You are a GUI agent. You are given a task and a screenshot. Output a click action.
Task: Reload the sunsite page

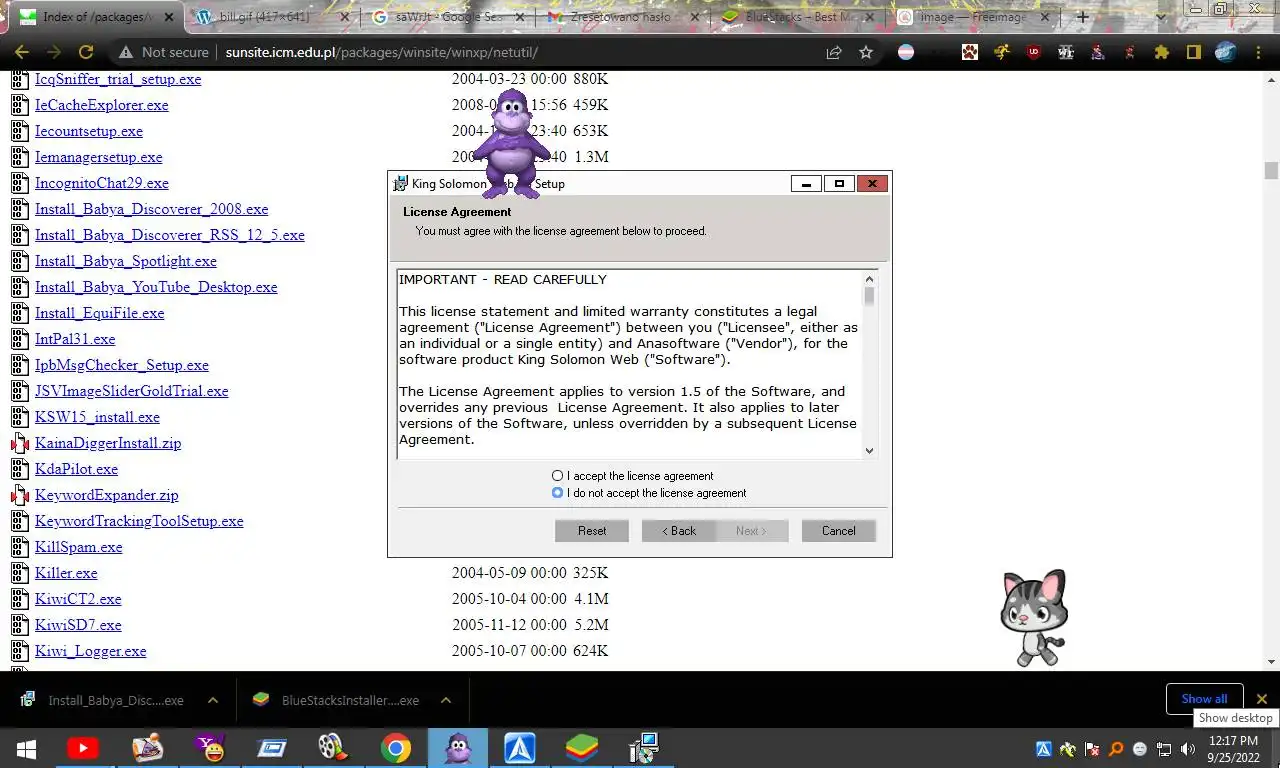pos(86,52)
